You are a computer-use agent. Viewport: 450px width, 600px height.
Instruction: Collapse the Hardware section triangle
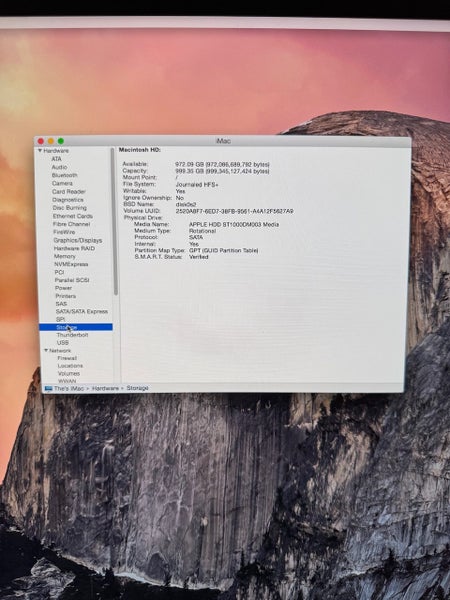40,151
